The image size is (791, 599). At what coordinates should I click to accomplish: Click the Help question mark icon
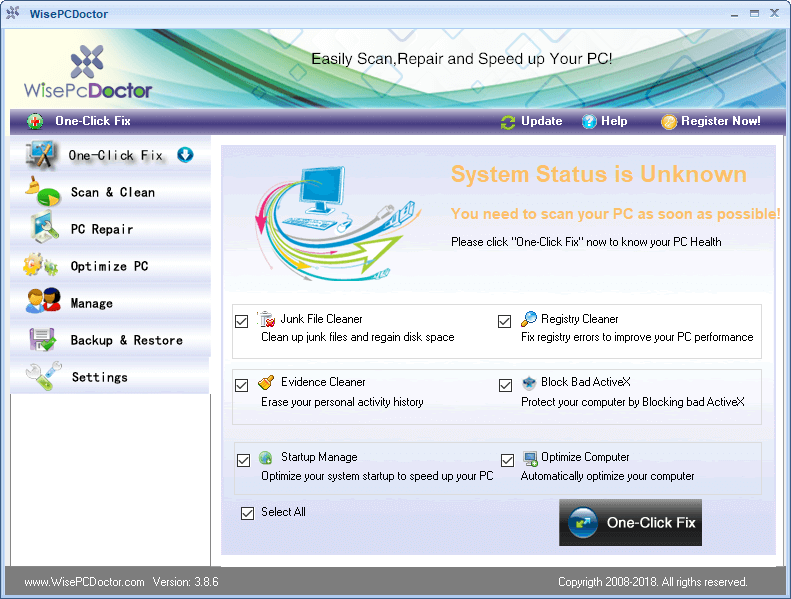[589, 122]
